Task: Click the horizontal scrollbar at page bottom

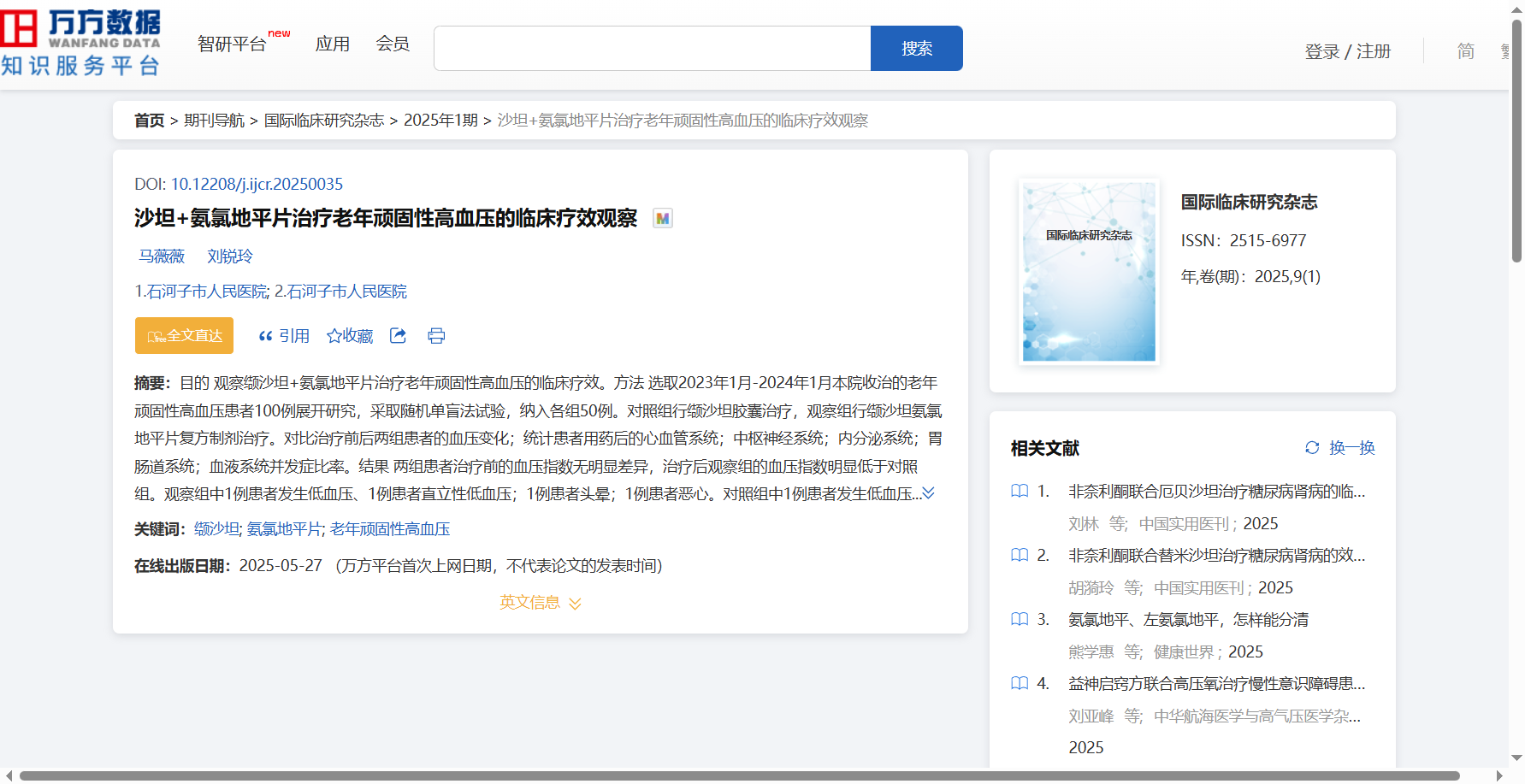Action: pos(739,775)
